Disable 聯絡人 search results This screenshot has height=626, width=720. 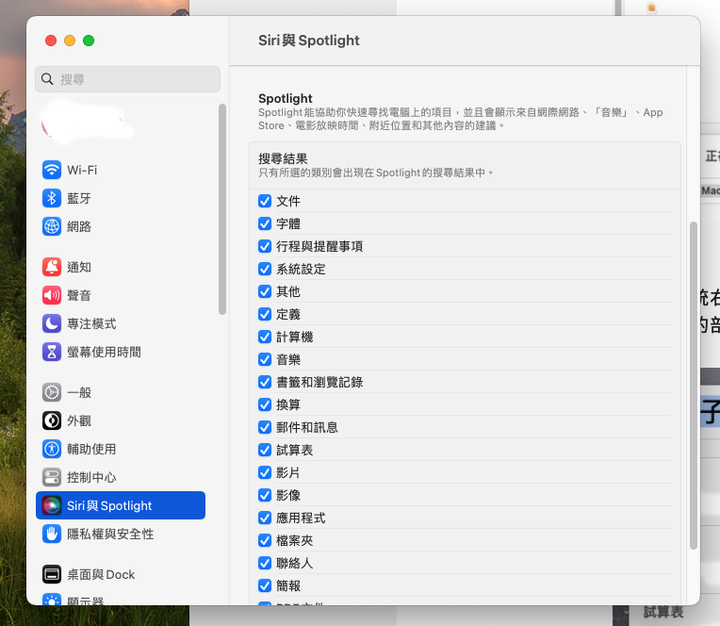(264, 563)
